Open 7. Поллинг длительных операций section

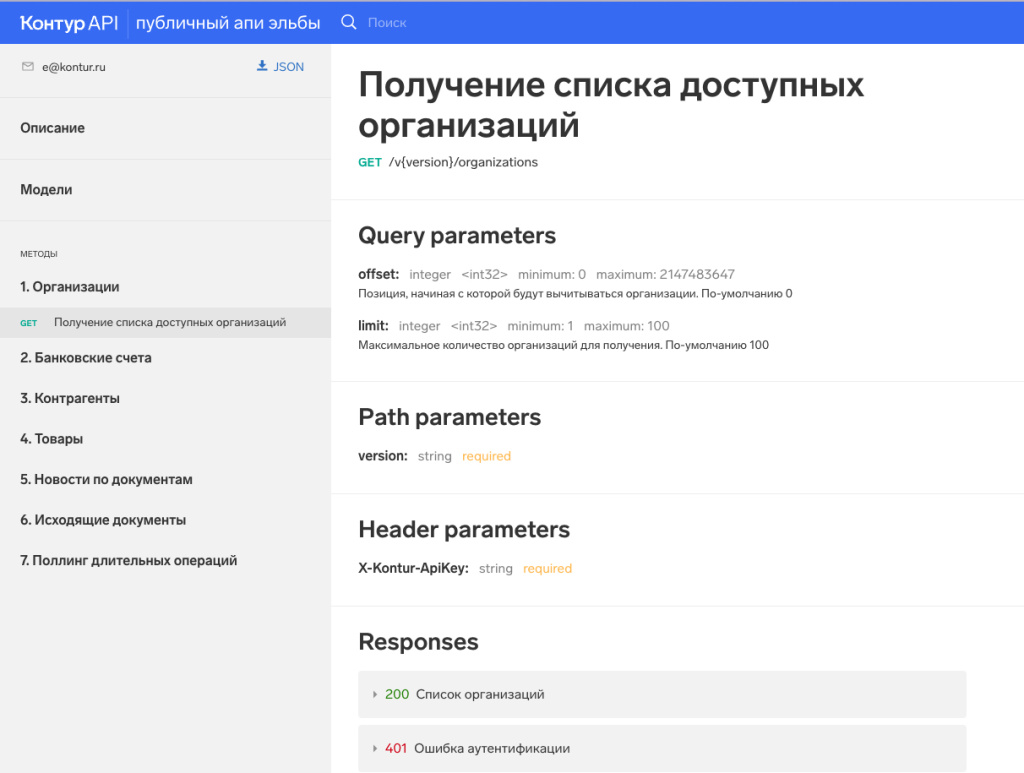tap(129, 561)
